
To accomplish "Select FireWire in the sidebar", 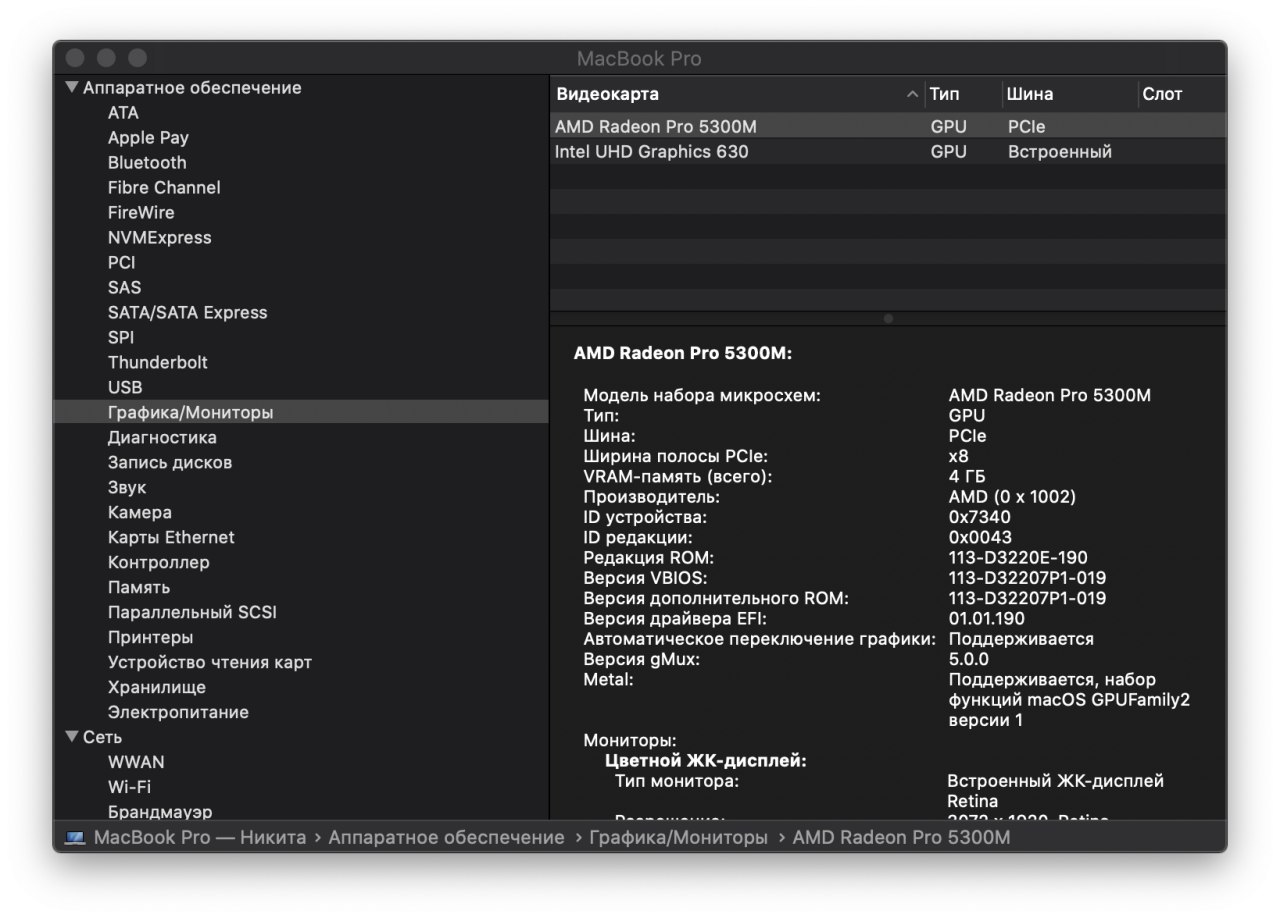I will tap(141, 212).
